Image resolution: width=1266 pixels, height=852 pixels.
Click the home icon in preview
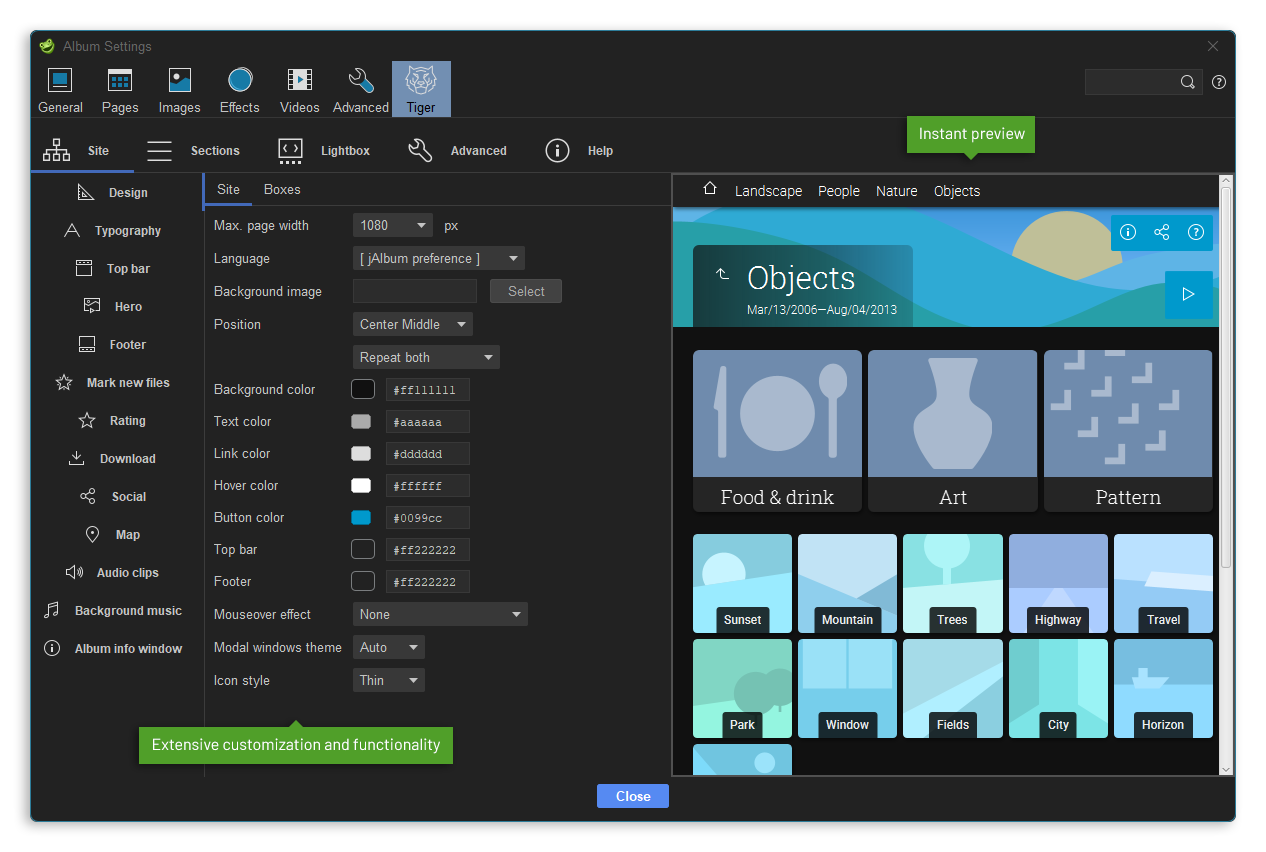(x=710, y=189)
